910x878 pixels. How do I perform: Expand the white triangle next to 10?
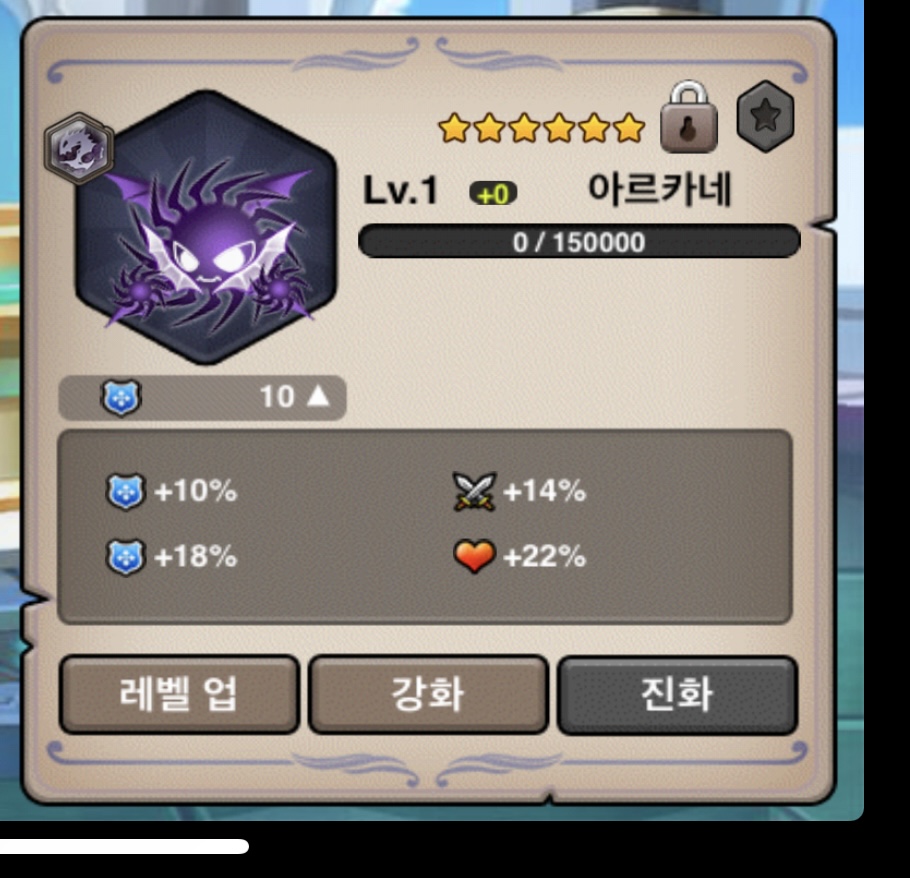[x=318, y=396]
